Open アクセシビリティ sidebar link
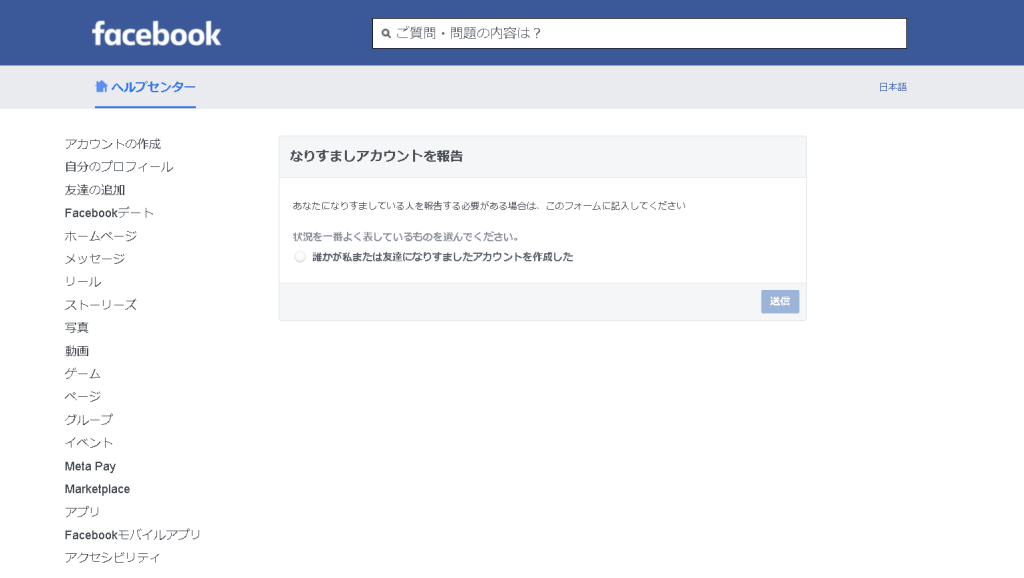The width and height of the screenshot is (1024, 578). pos(112,558)
